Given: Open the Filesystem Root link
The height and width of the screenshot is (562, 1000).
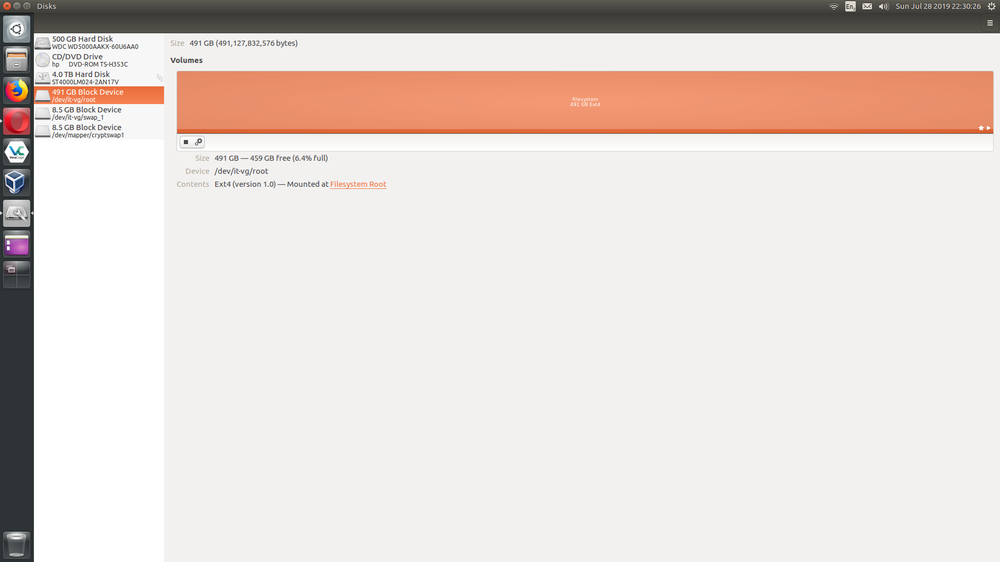Looking at the screenshot, I should coord(358,184).
